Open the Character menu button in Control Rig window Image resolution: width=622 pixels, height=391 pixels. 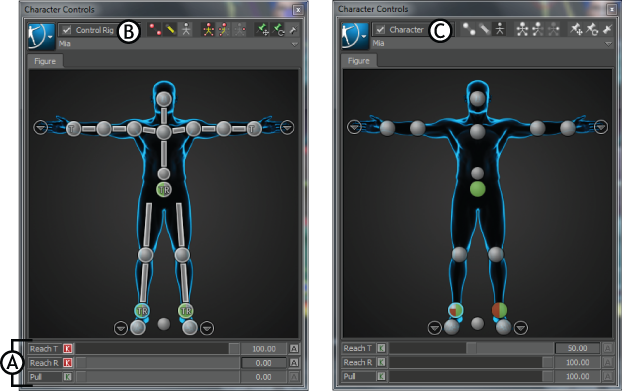point(41,36)
